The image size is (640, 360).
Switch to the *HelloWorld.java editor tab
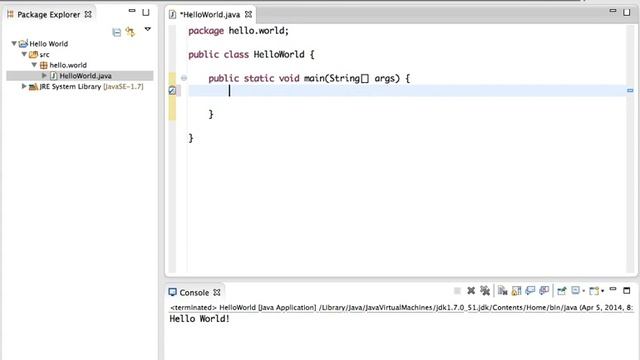211,15
